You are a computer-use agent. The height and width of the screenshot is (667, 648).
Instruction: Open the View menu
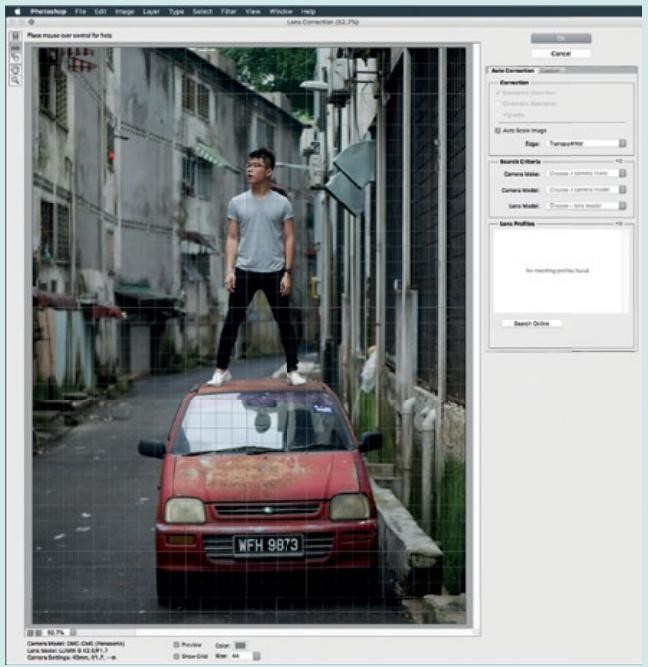coord(253,11)
